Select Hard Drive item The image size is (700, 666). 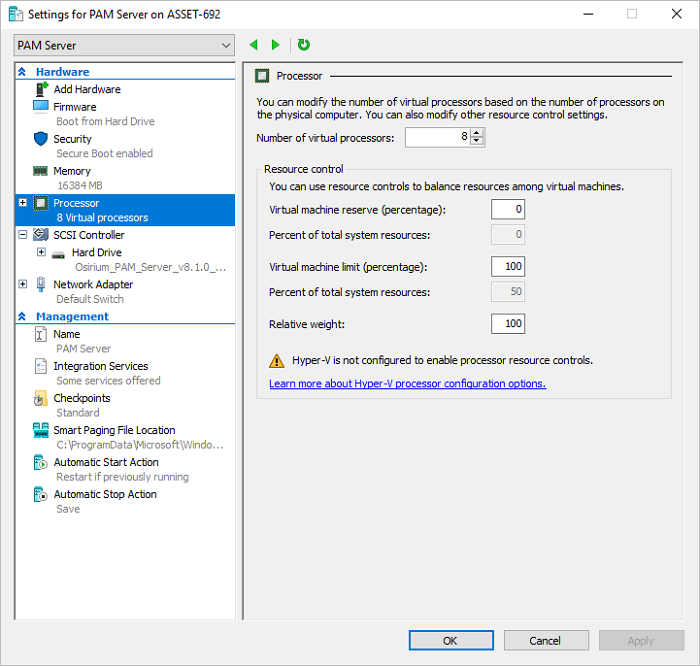97,253
